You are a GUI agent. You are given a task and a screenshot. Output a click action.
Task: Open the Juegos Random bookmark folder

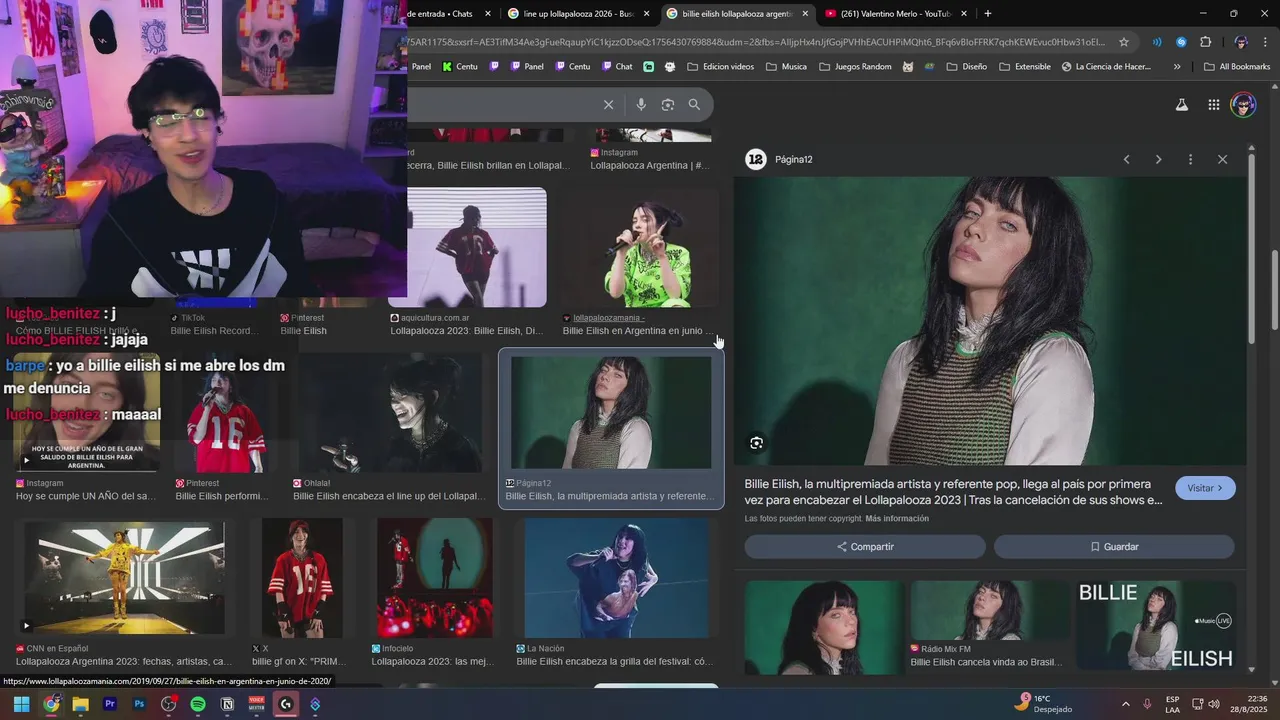(x=855, y=67)
